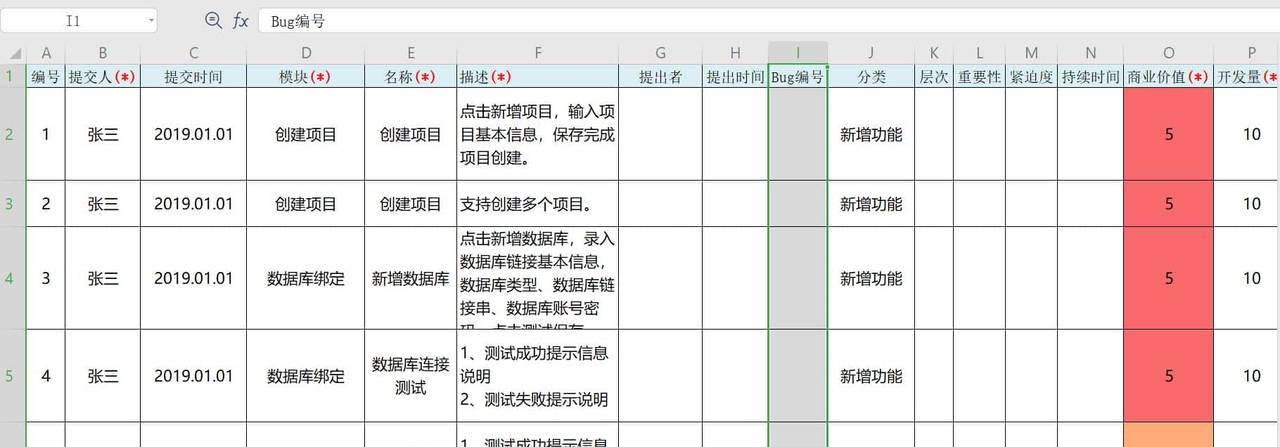The width and height of the screenshot is (1280, 447).
Task: Select column A header
Action: pos(45,53)
